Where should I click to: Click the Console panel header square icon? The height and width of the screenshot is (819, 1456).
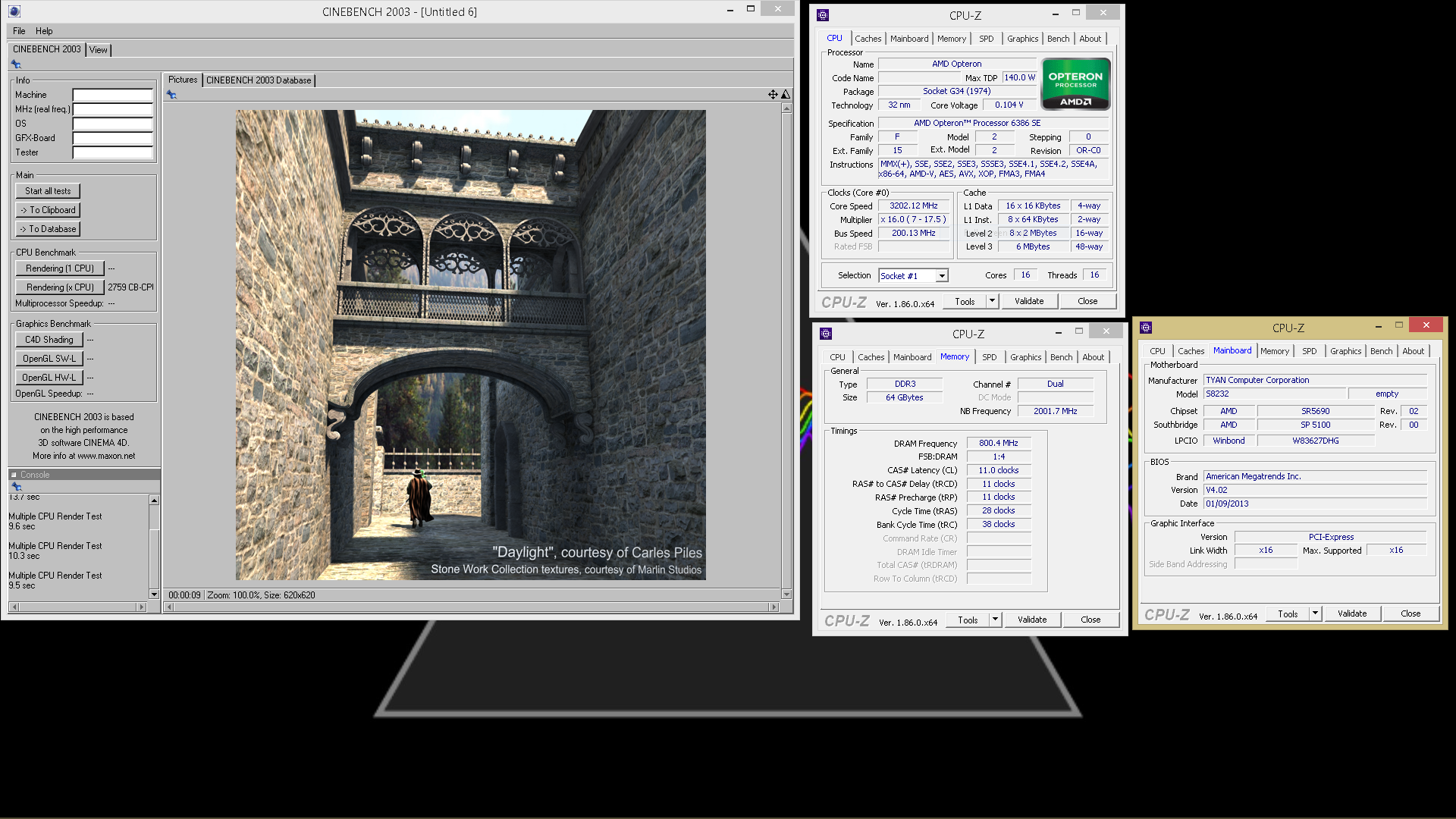tap(14, 475)
